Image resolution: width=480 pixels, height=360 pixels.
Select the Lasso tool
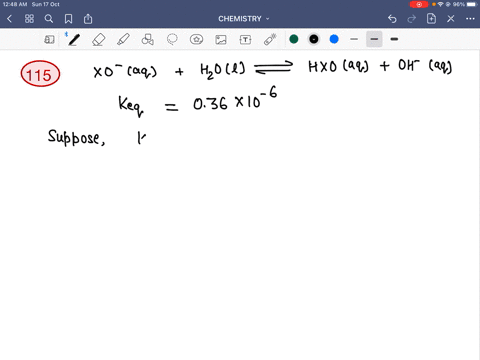point(172,40)
